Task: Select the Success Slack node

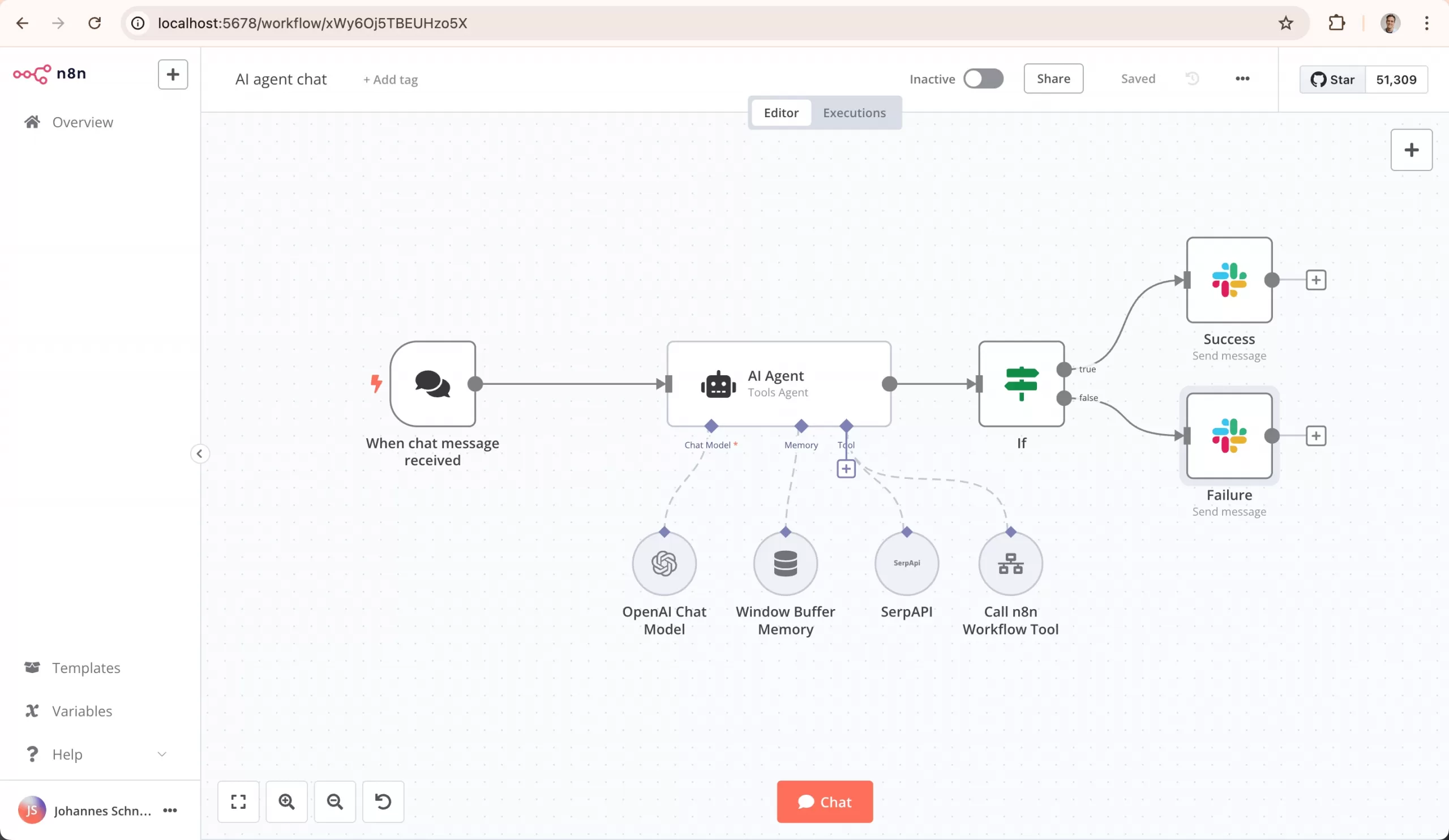Action: [1229, 280]
